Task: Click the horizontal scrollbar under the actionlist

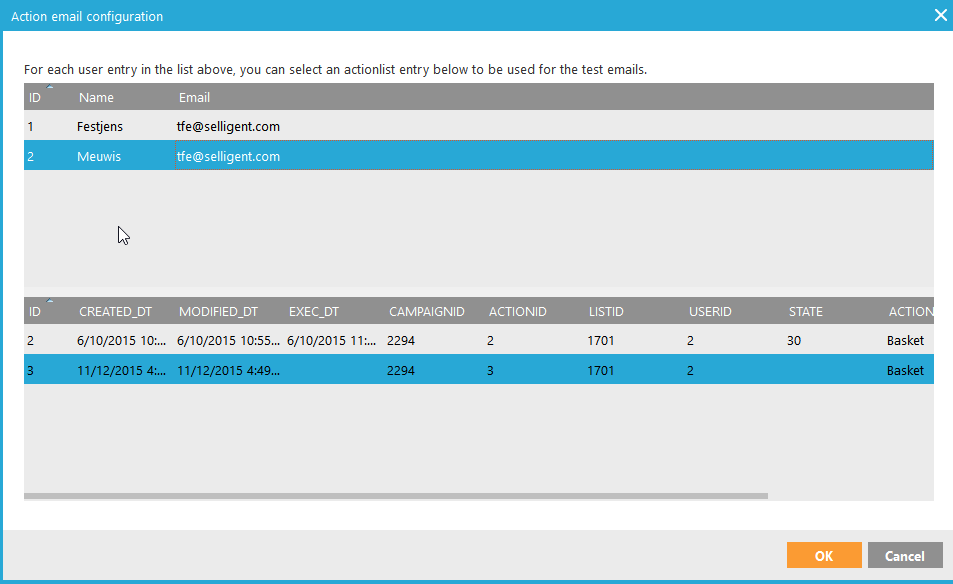Action: click(395, 495)
